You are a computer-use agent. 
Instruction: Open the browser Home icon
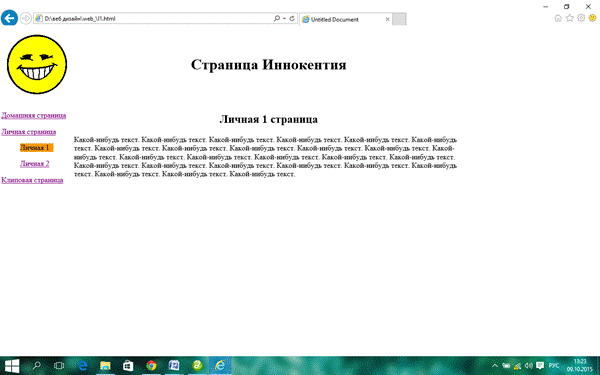pyautogui.click(x=558, y=18)
